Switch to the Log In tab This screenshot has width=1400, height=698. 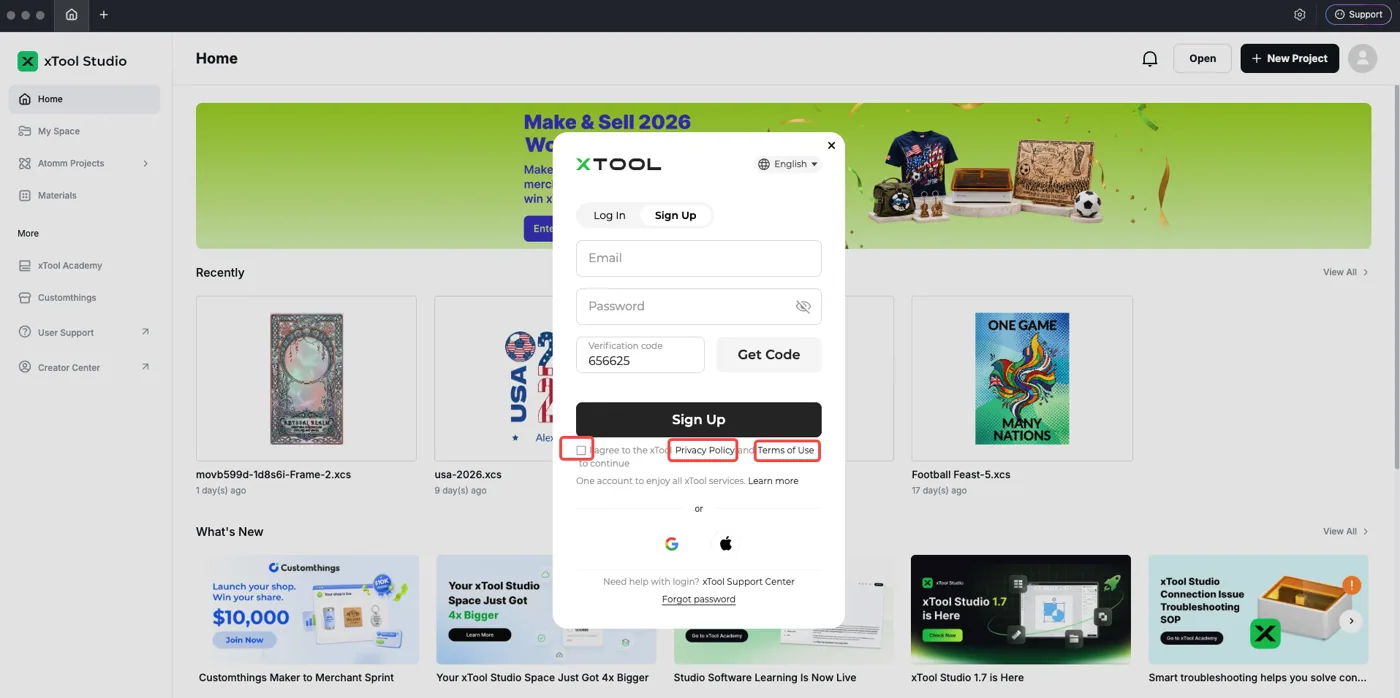click(x=609, y=215)
